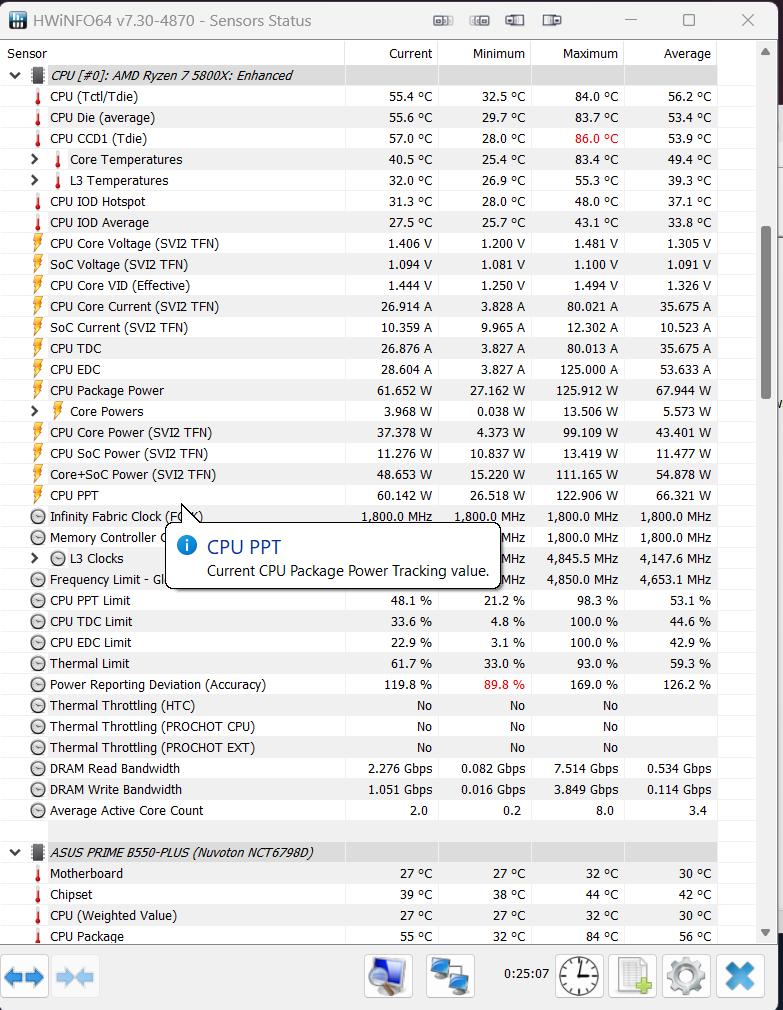The width and height of the screenshot is (783, 1010).
Task: Select Thermal Throttling (HTC) row
Action: pyautogui.click(x=359, y=705)
